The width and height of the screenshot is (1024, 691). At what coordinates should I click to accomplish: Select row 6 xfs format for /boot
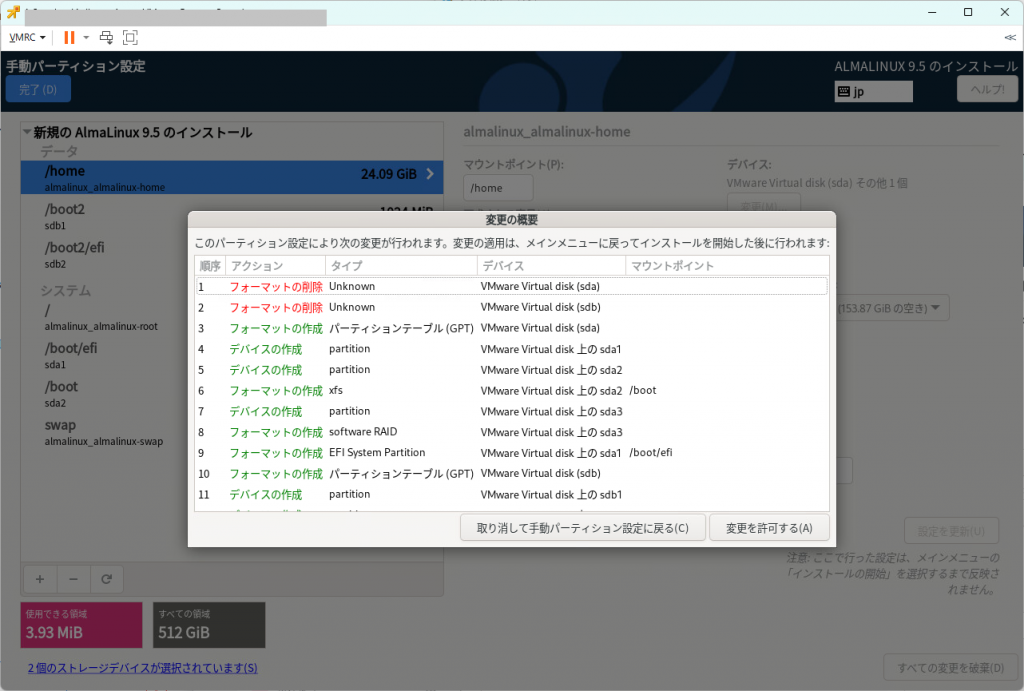tap(512, 391)
